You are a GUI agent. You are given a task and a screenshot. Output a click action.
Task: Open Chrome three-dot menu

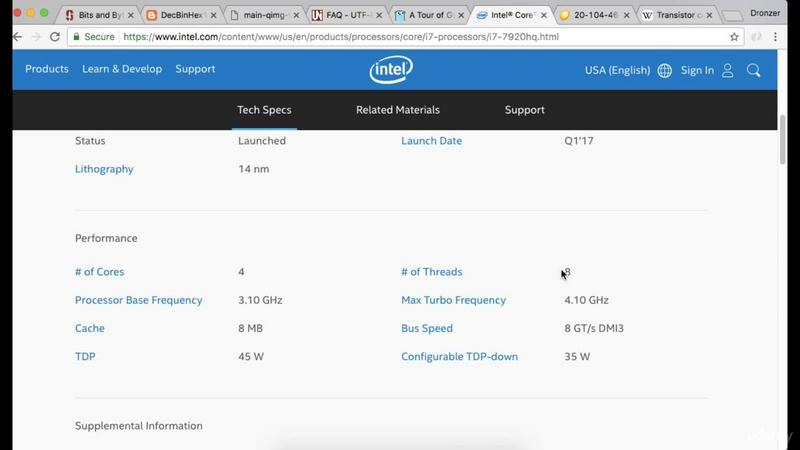(x=775, y=37)
